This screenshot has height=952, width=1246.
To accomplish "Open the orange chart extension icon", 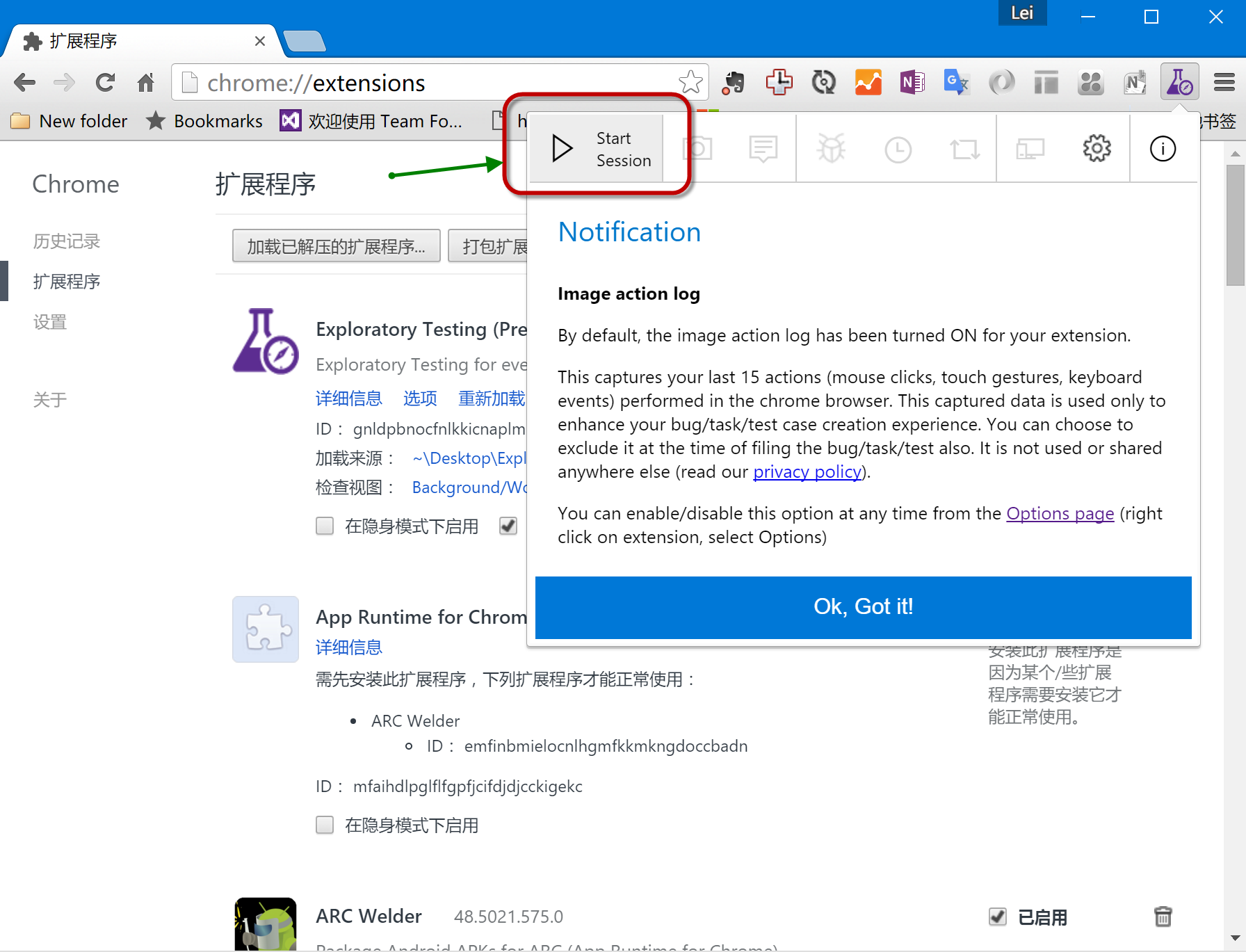I will coord(868,83).
